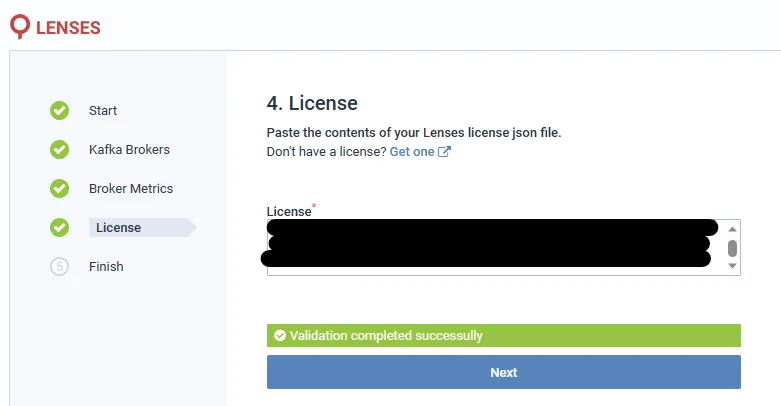Click the step 5 circle icon
781x406 pixels.
pyautogui.click(x=59, y=267)
